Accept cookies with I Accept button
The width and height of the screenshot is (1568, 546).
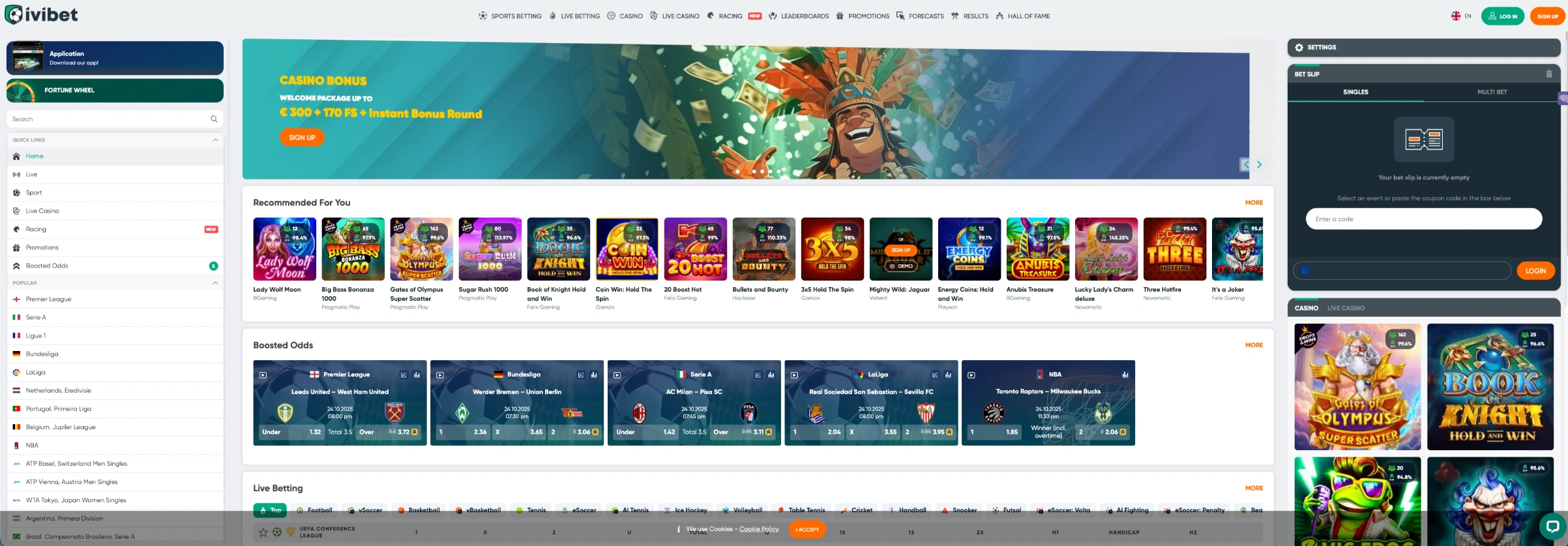pos(807,530)
